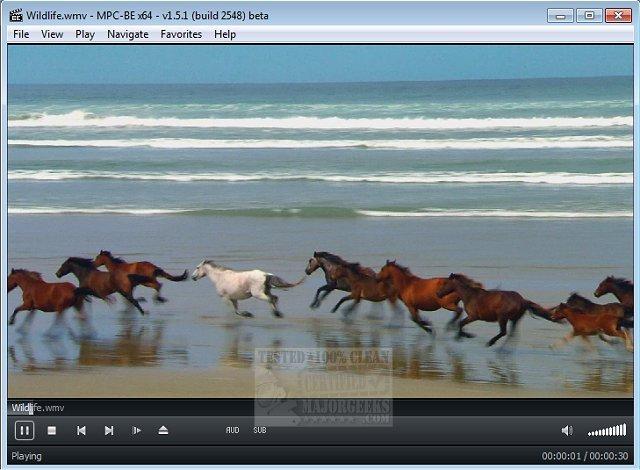Click the frame step icon
This screenshot has width=640, height=470.
pyautogui.click(x=136, y=430)
